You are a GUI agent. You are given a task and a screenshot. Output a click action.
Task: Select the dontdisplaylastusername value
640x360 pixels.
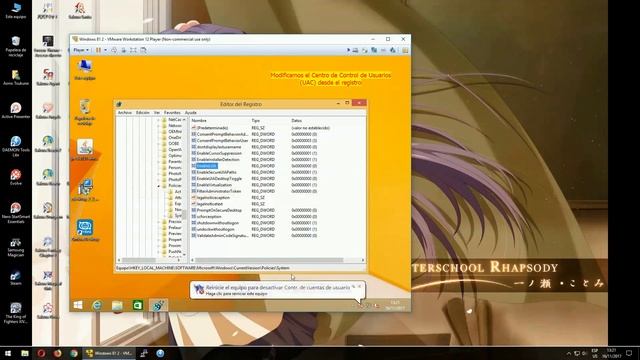pos(219,147)
